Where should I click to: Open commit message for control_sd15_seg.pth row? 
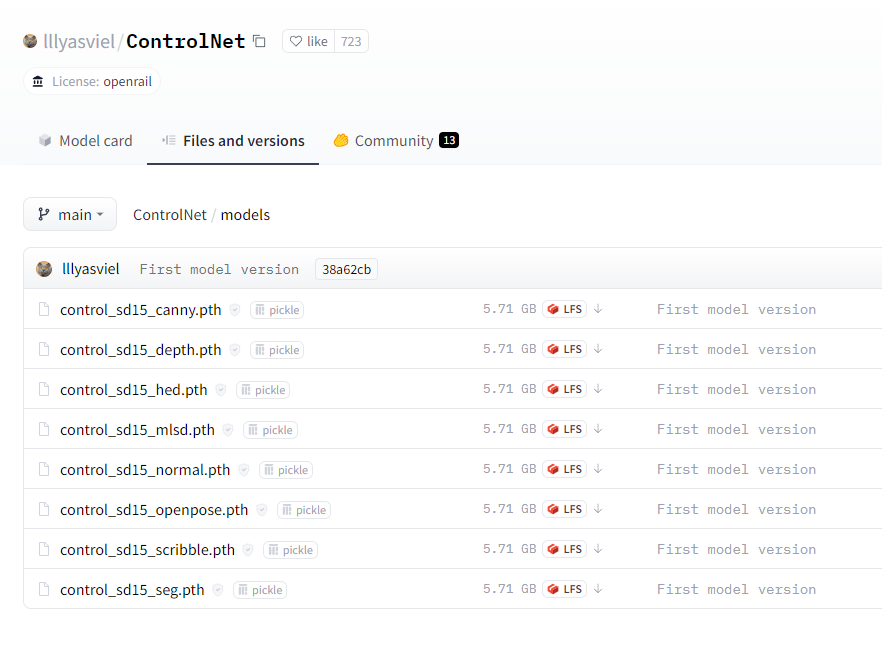[x=736, y=589]
